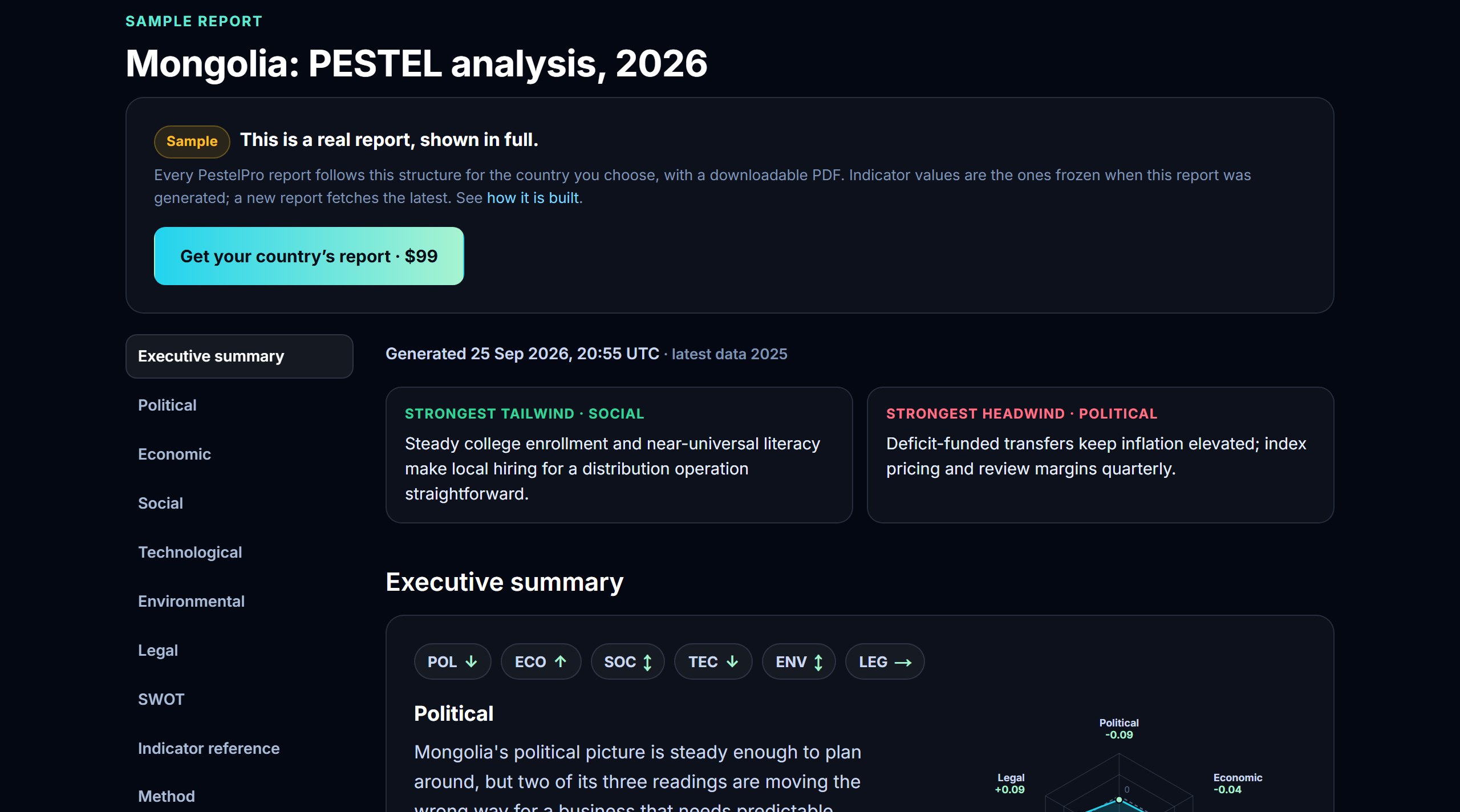This screenshot has height=812, width=1460.
Task: Click the yellow Sample badge
Action: pyautogui.click(x=192, y=141)
